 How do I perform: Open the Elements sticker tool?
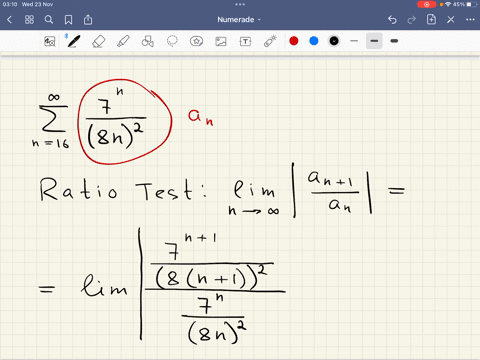196,41
